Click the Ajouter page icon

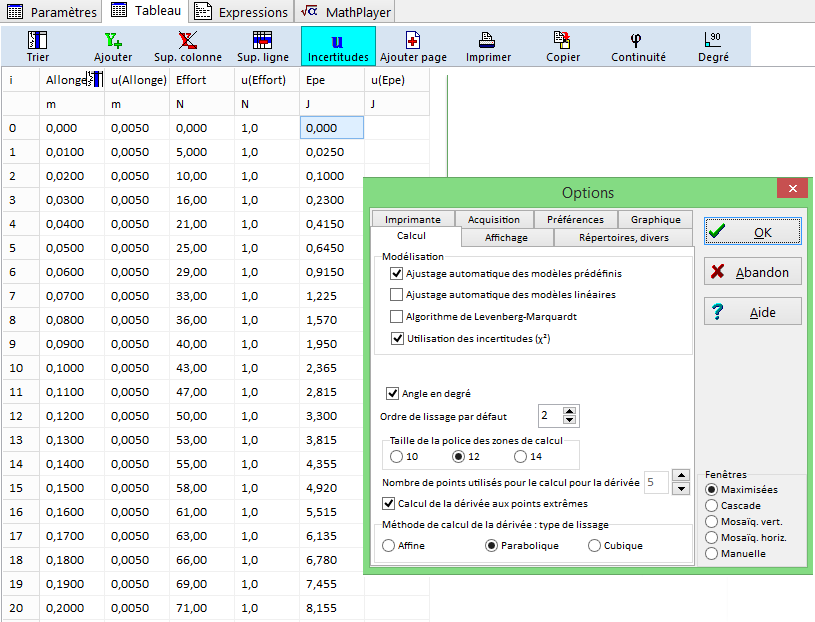(x=413, y=40)
